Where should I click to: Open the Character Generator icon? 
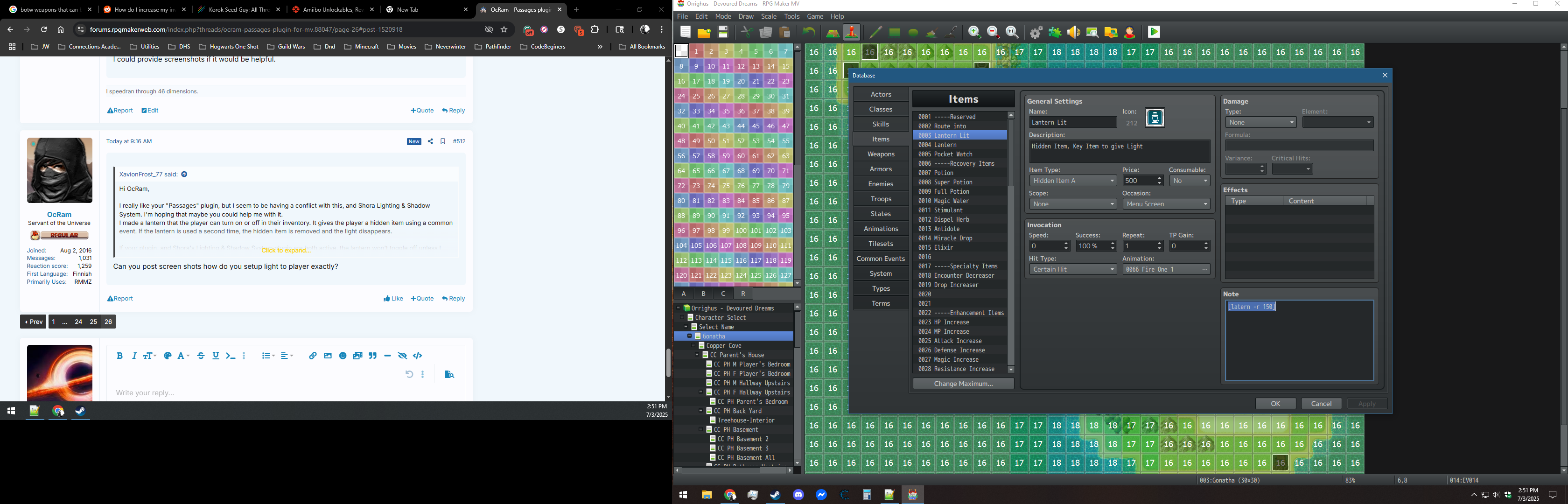coord(1130,32)
